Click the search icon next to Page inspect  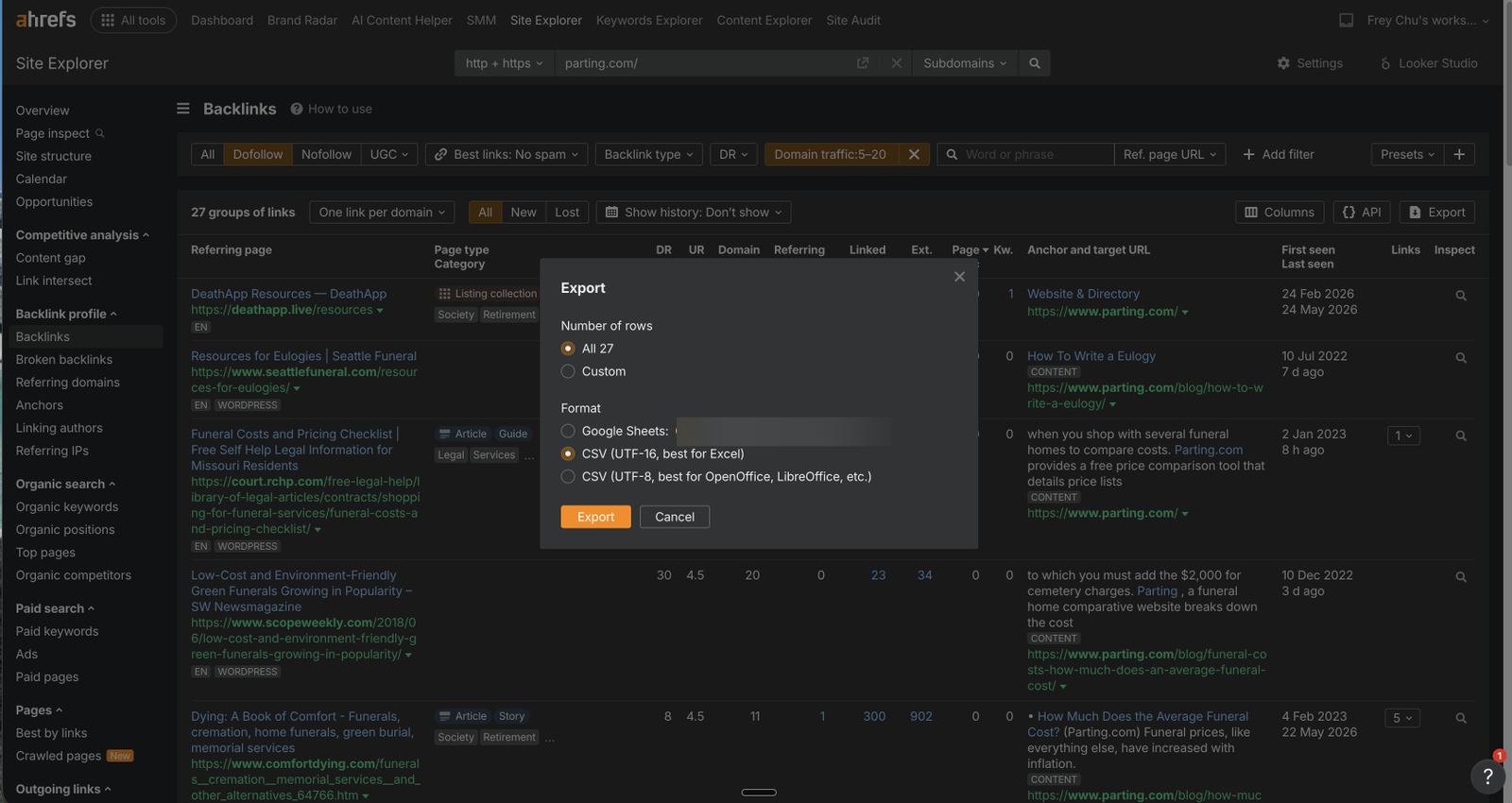[x=100, y=133]
